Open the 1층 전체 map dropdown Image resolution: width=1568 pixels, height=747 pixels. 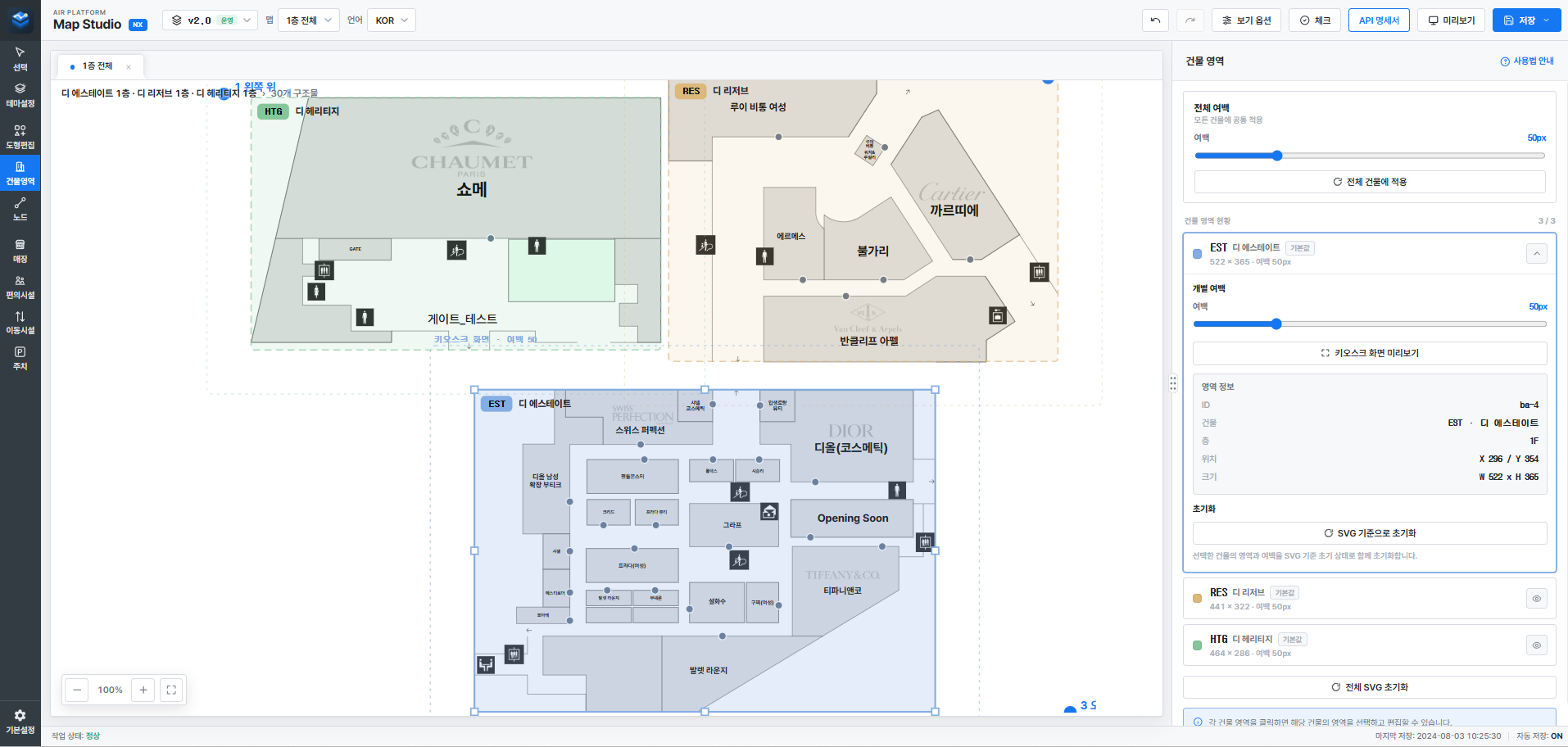pyautogui.click(x=309, y=20)
